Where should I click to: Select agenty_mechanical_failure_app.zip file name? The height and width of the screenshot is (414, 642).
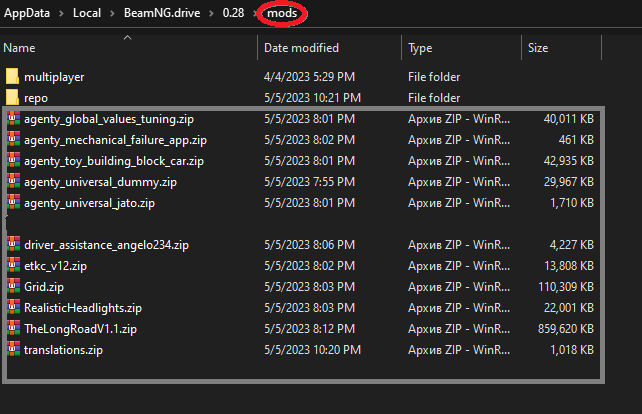coord(115,139)
